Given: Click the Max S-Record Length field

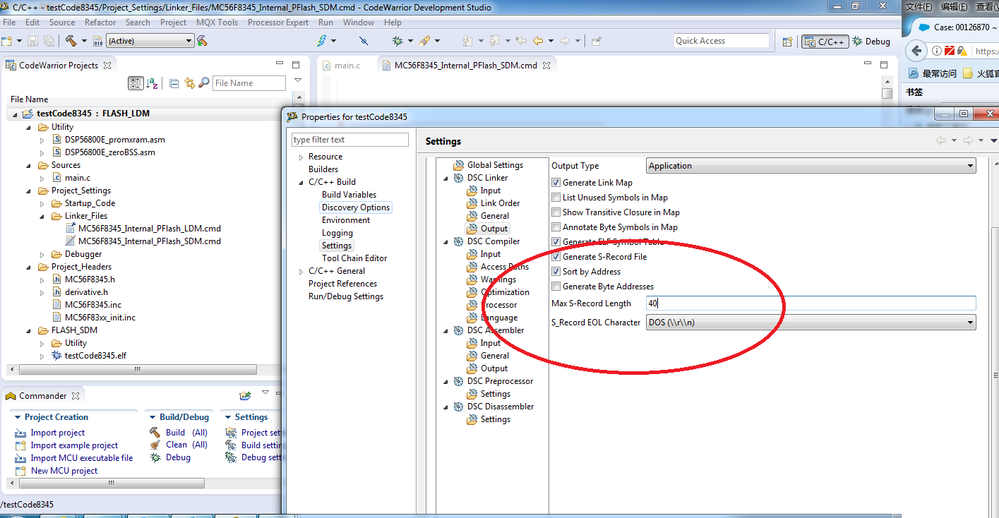Looking at the screenshot, I should coord(810,304).
